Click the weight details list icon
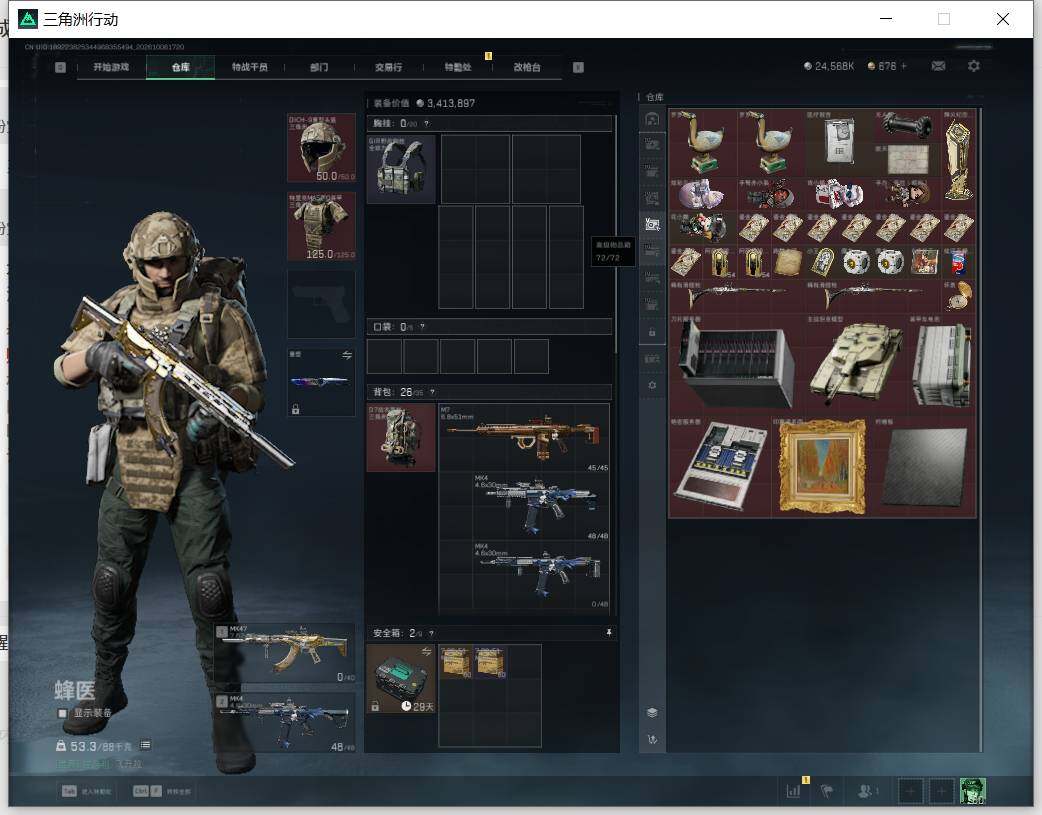 [x=146, y=745]
